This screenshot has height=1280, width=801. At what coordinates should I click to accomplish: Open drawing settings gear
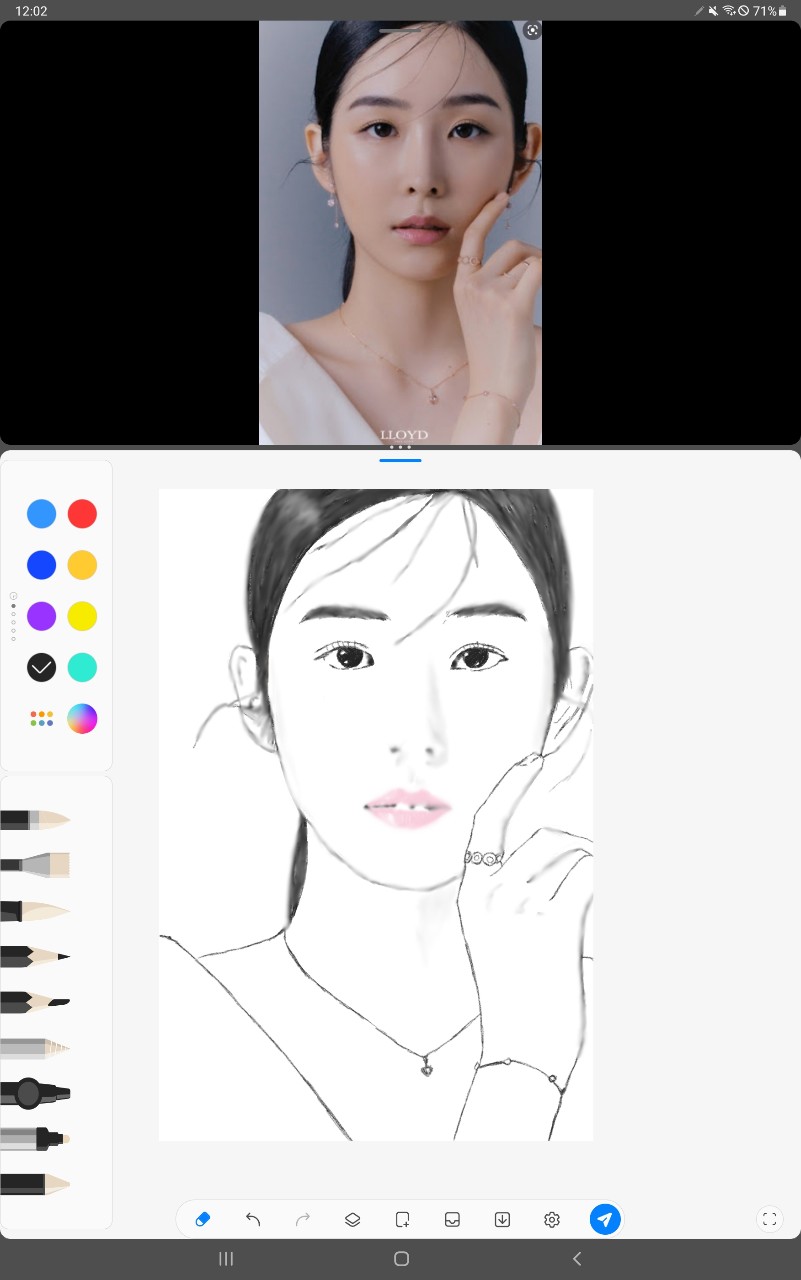pyautogui.click(x=552, y=1220)
